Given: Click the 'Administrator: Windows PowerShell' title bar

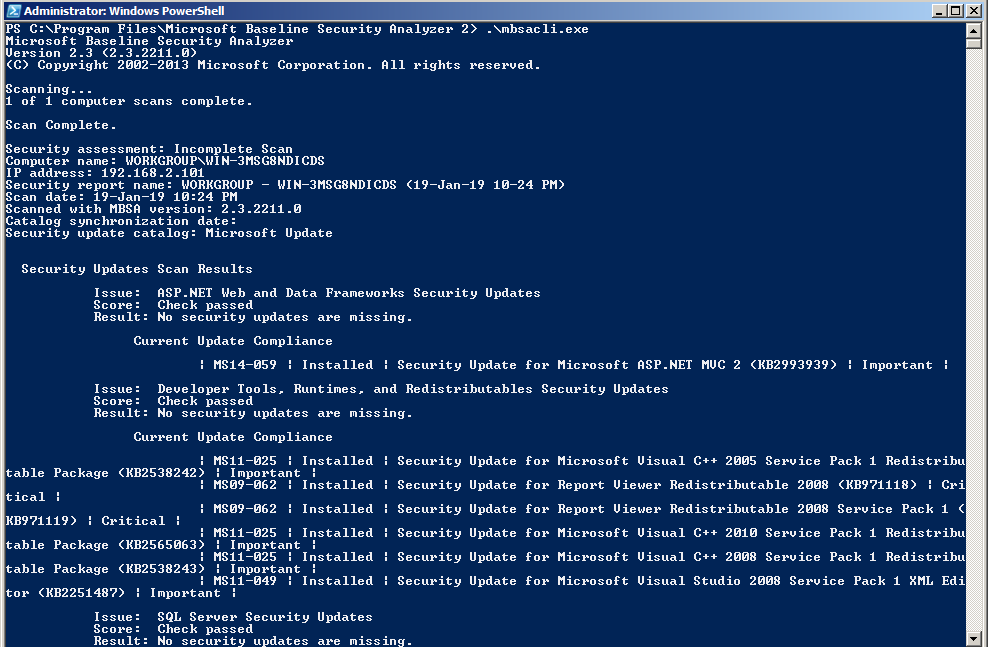Looking at the screenshot, I should [466, 11].
